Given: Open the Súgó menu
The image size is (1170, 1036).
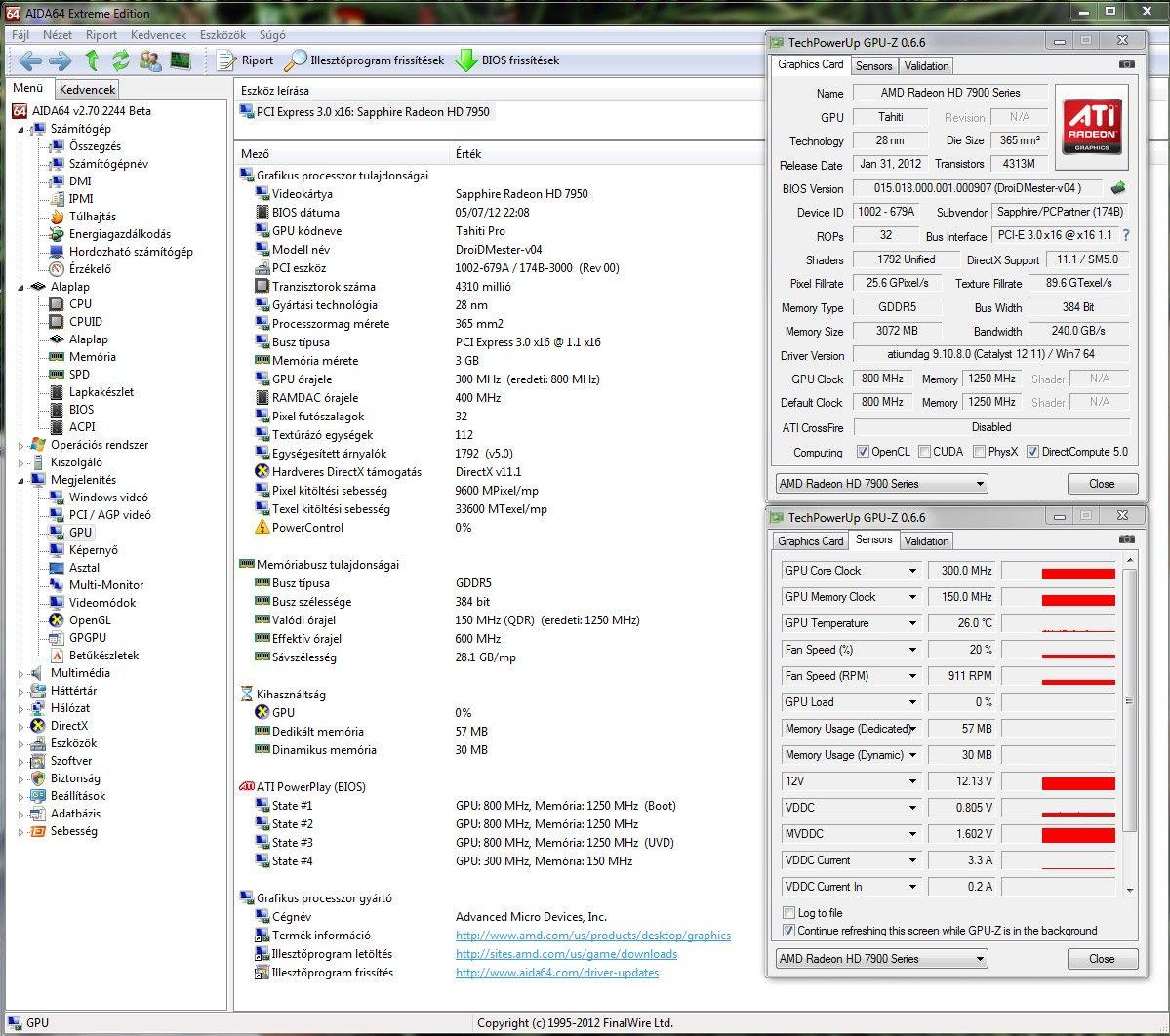Looking at the screenshot, I should (272, 35).
